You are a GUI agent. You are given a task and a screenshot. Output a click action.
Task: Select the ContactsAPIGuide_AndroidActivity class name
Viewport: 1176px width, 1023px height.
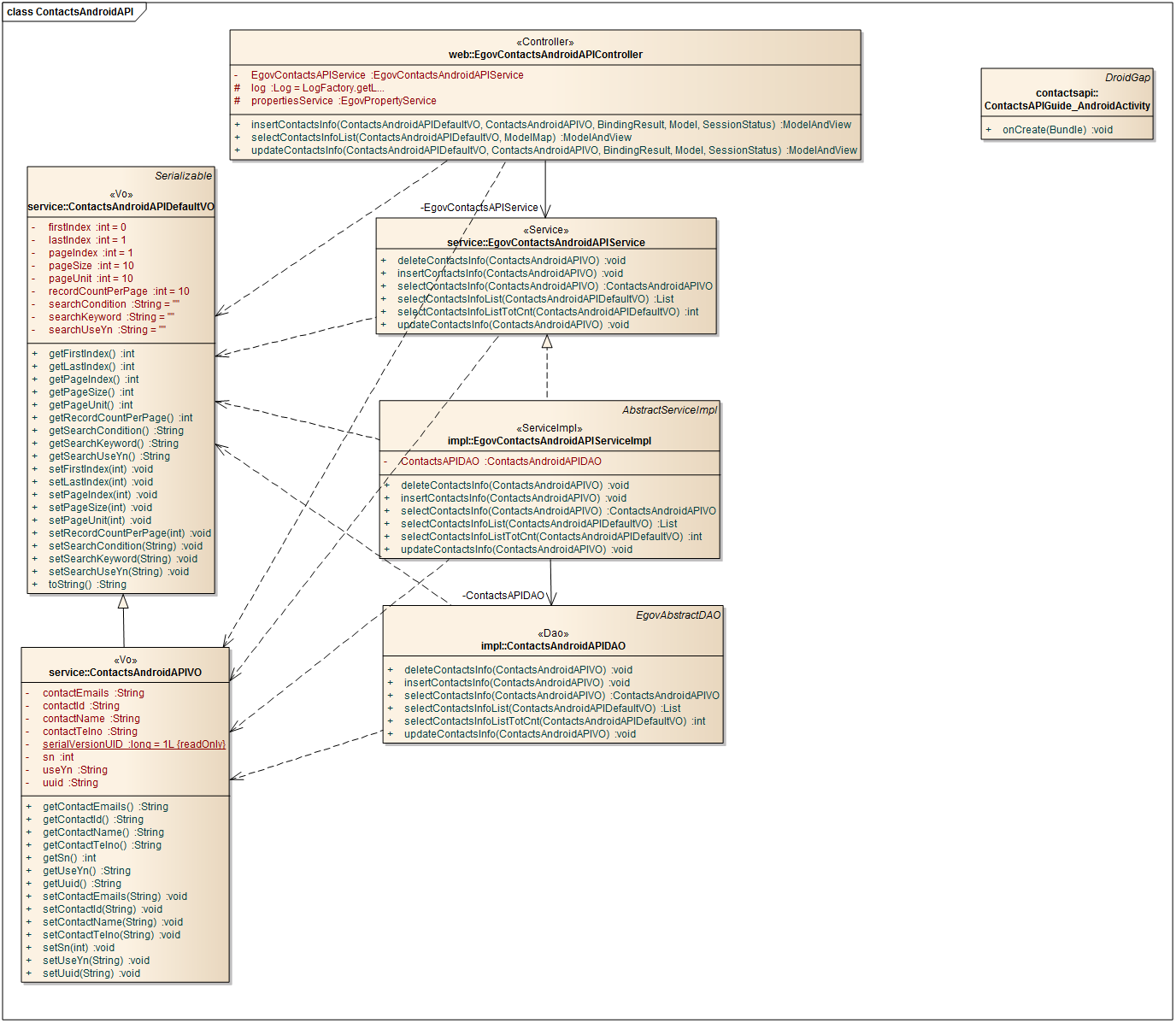tap(1067, 106)
